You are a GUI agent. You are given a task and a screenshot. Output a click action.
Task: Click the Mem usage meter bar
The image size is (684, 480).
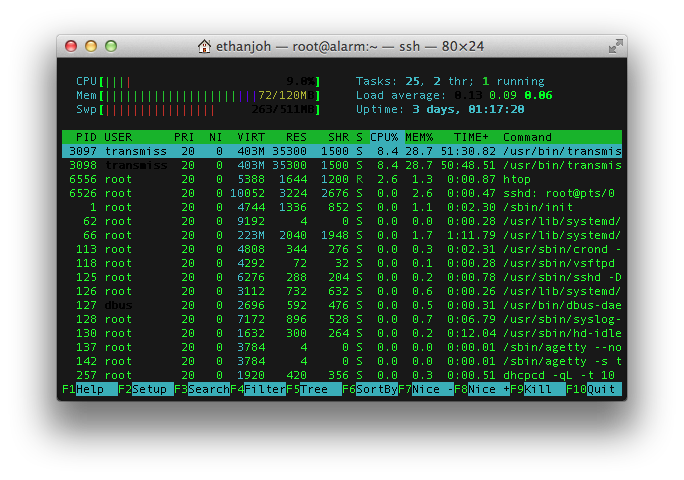198,96
